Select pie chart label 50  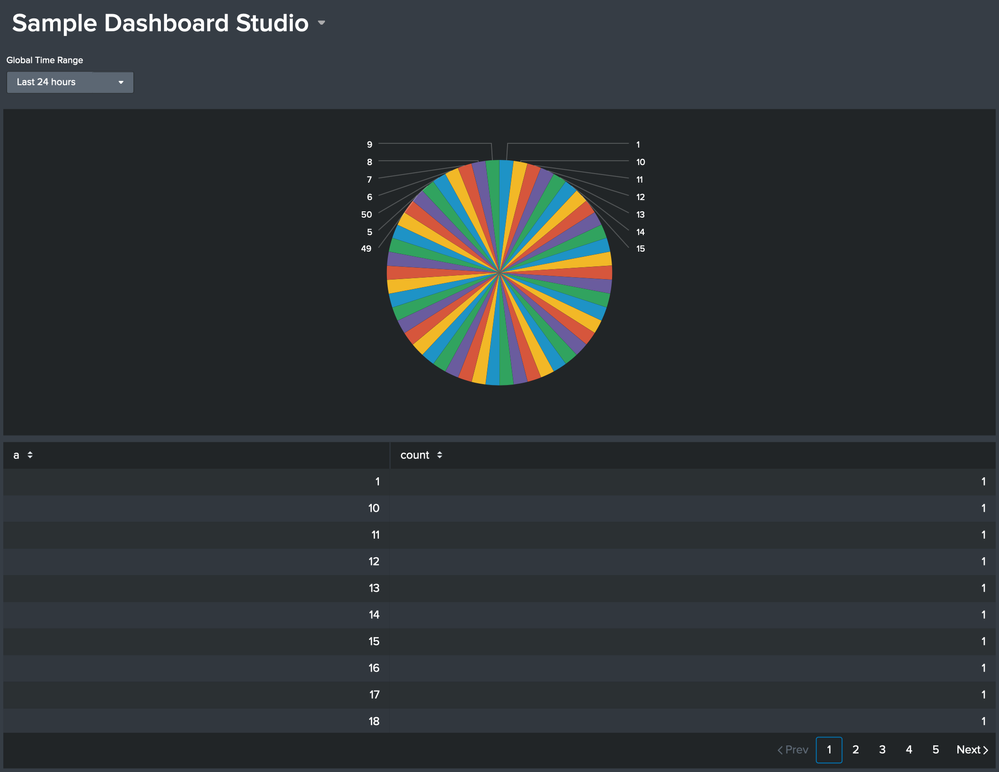click(366, 214)
